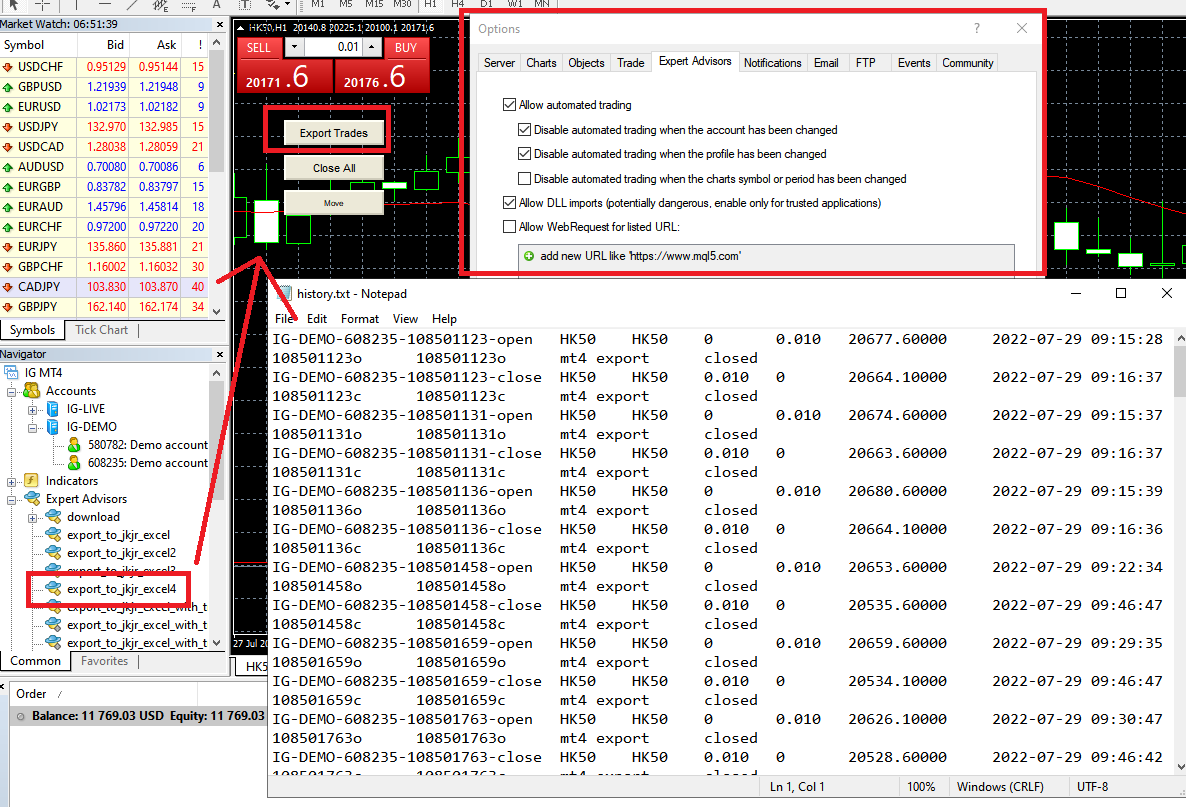Click the 608235 demo account user icon
The width and height of the screenshot is (1186, 807).
click(x=74, y=463)
